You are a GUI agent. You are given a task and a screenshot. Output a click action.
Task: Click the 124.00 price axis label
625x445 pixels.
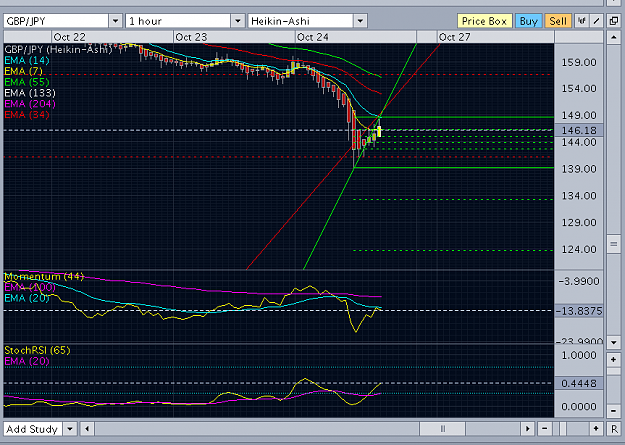(579, 249)
